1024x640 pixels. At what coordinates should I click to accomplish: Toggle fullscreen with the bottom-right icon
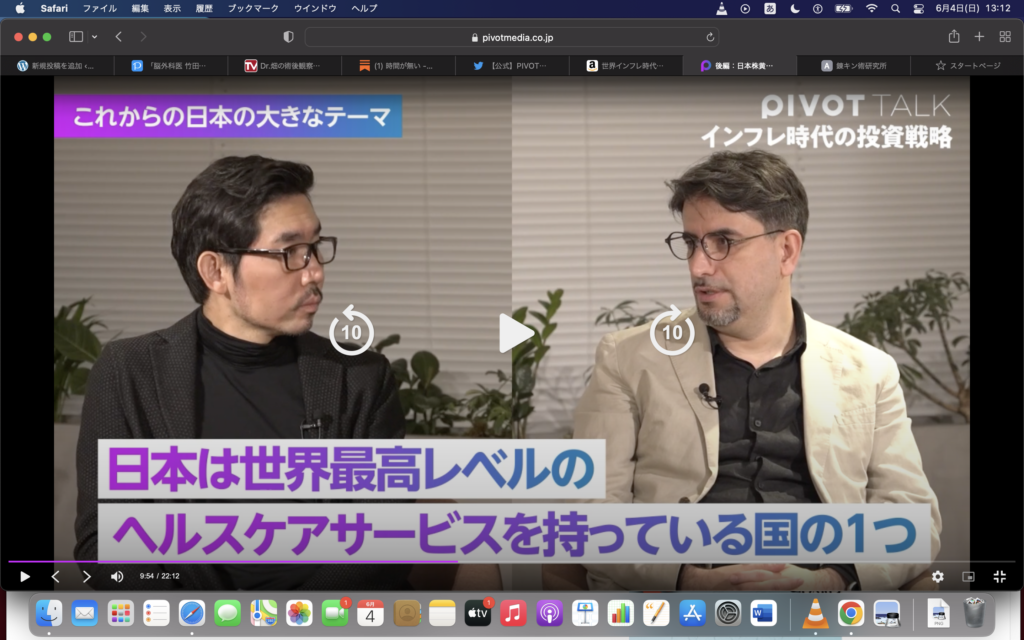(x=996, y=577)
